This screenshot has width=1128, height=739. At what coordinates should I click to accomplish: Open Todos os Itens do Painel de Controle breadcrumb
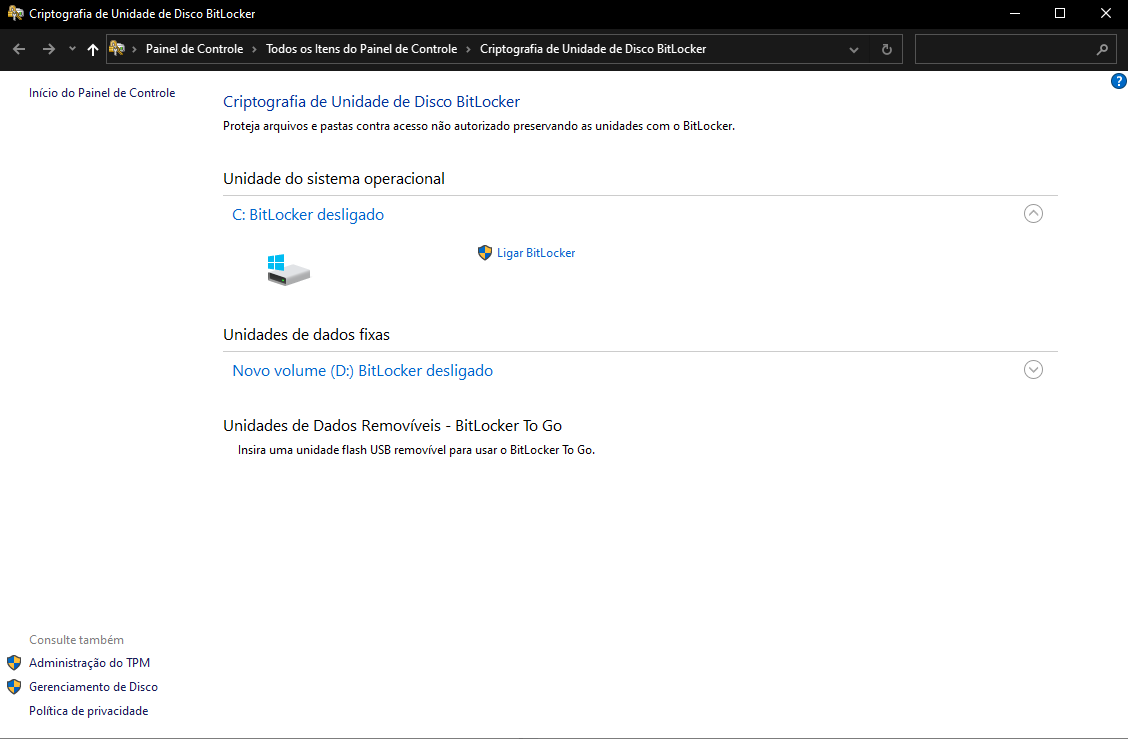[361, 49]
